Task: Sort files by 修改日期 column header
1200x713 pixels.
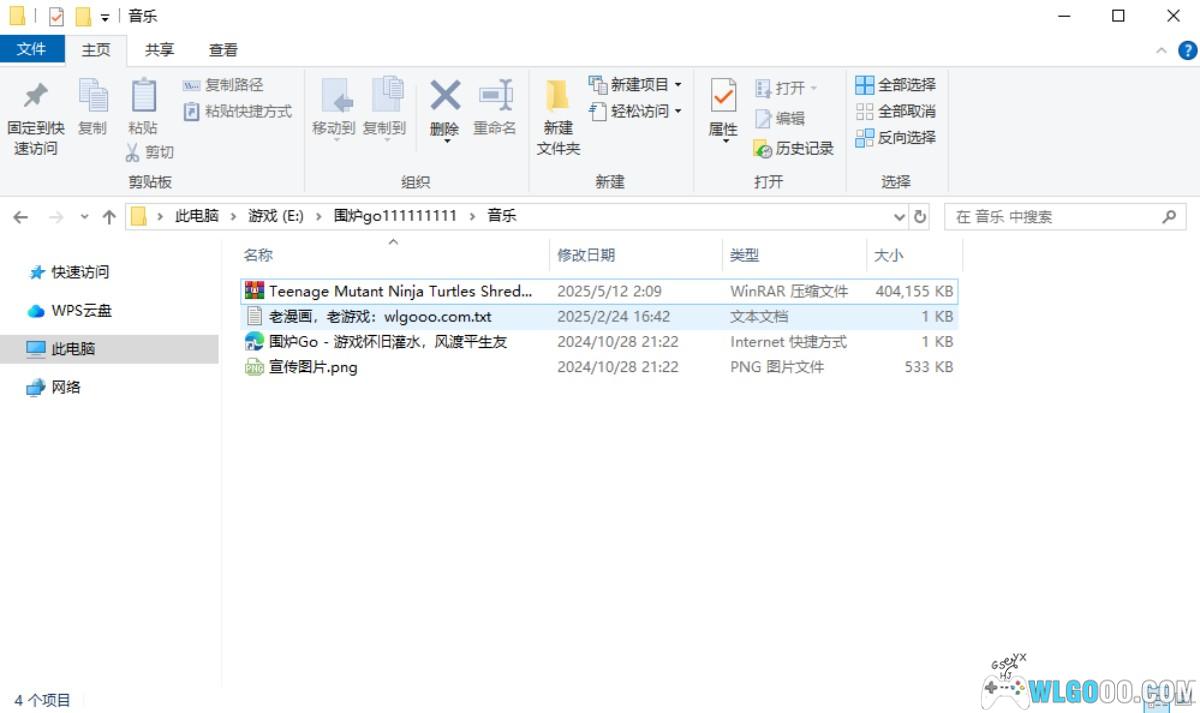Action: coord(587,256)
